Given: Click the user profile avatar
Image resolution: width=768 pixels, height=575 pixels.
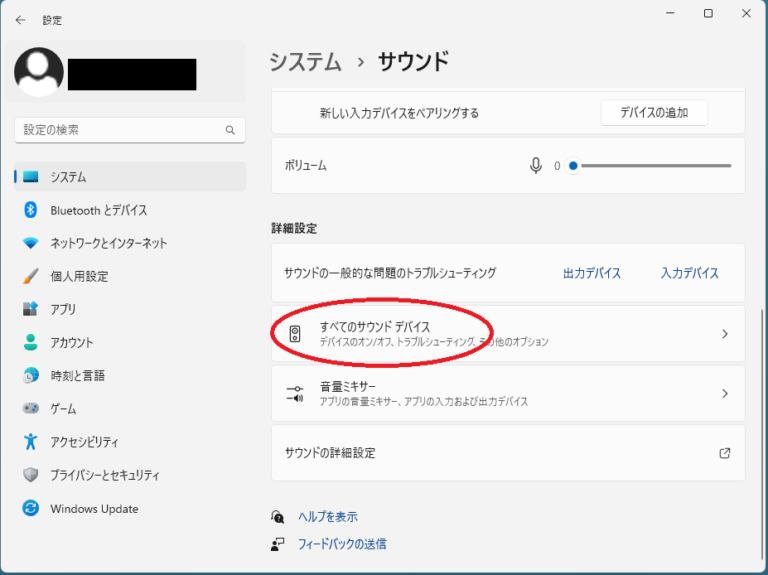Looking at the screenshot, I should tap(39, 72).
